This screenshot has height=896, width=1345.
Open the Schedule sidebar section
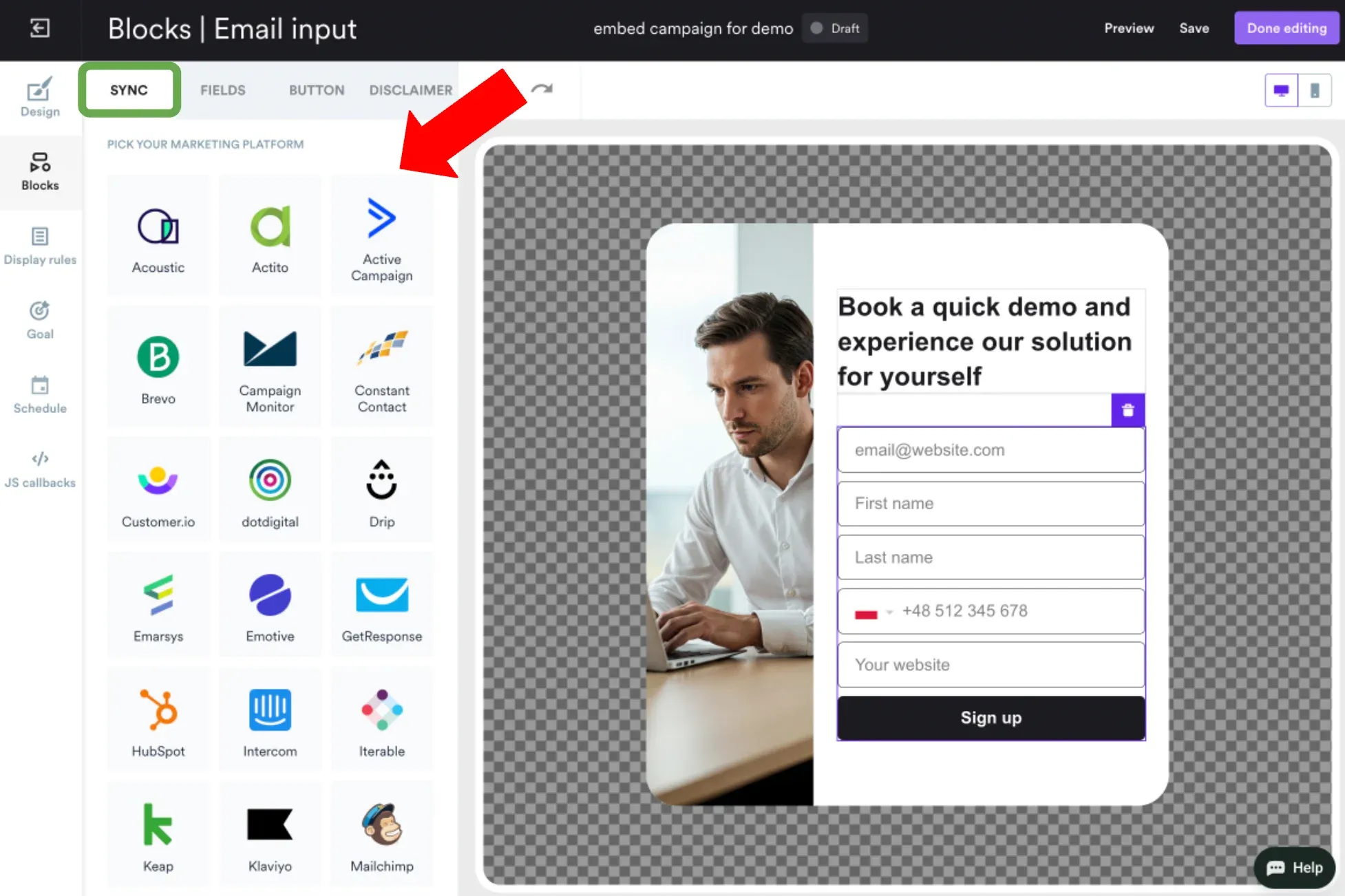(40, 395)
